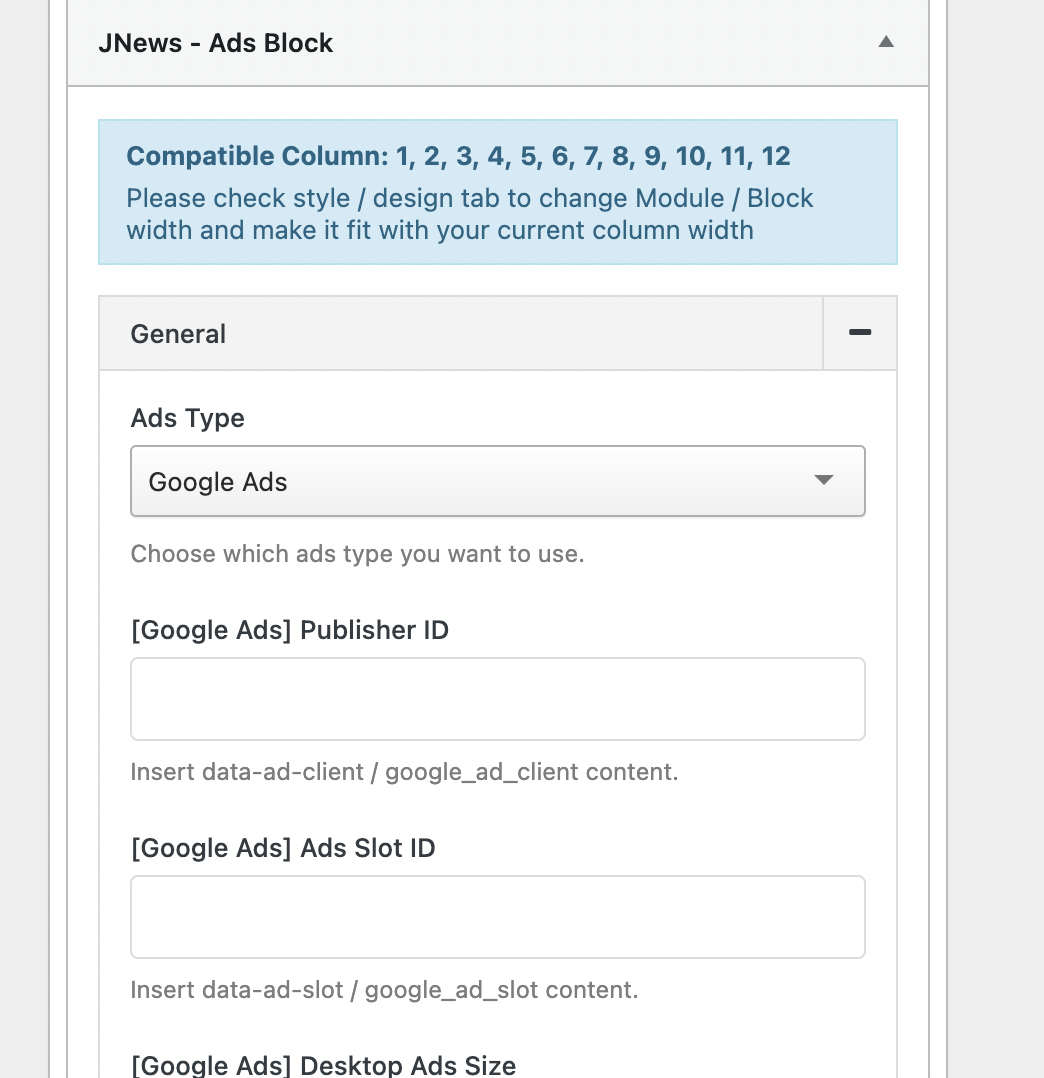Click the Compatible Column heading text
The image size is (1044, 1078).
click(458, 156)
